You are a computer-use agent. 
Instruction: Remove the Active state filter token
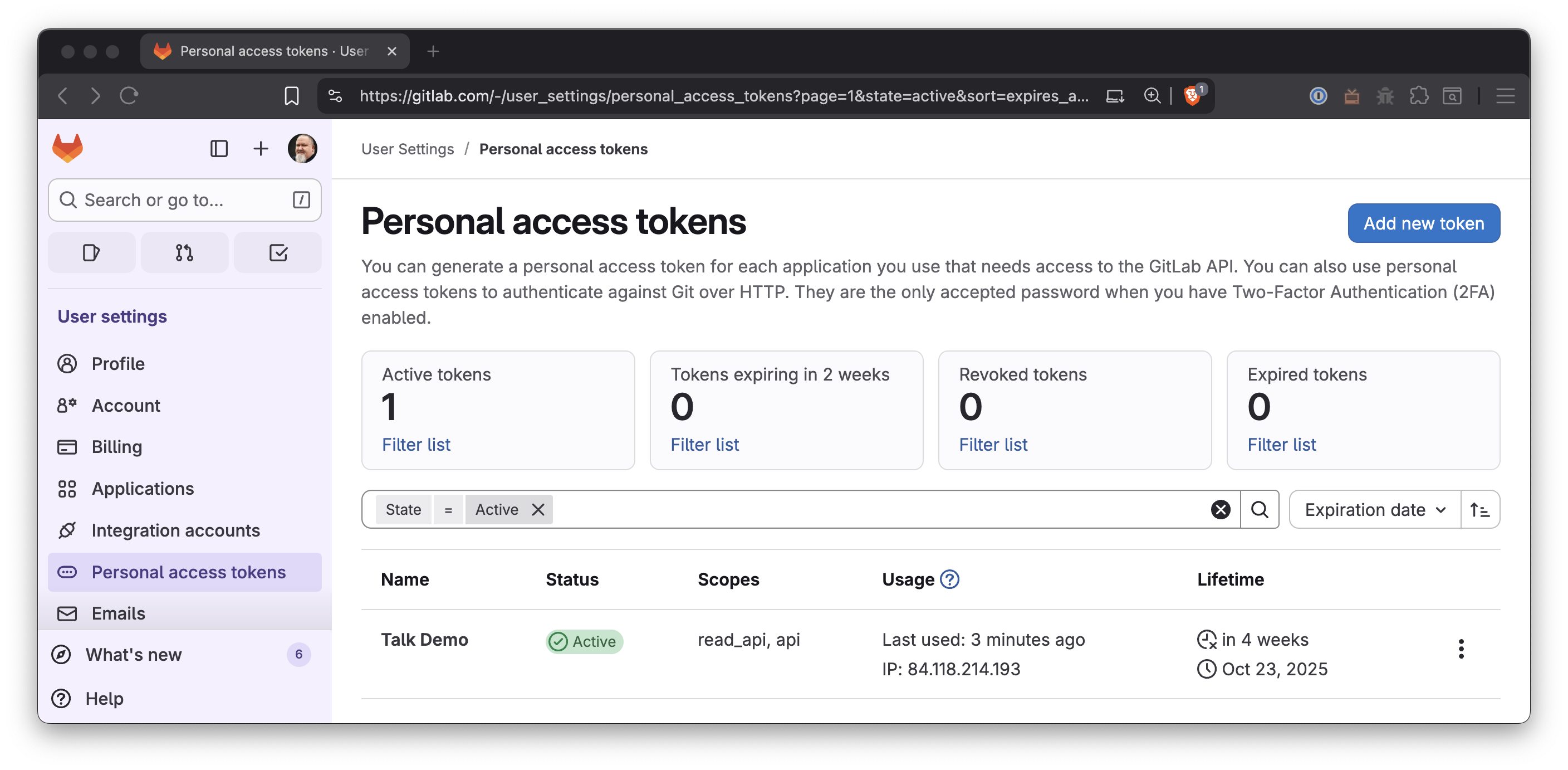pos(537,509)
